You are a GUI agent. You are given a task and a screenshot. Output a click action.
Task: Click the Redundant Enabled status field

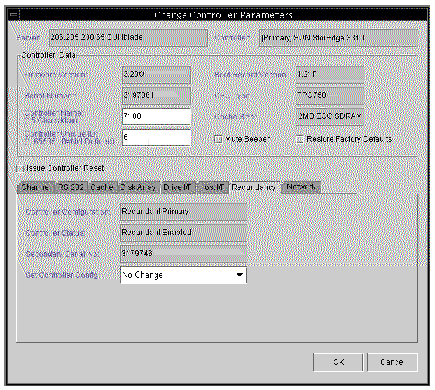pyautogui.click(x=184, y=233)
